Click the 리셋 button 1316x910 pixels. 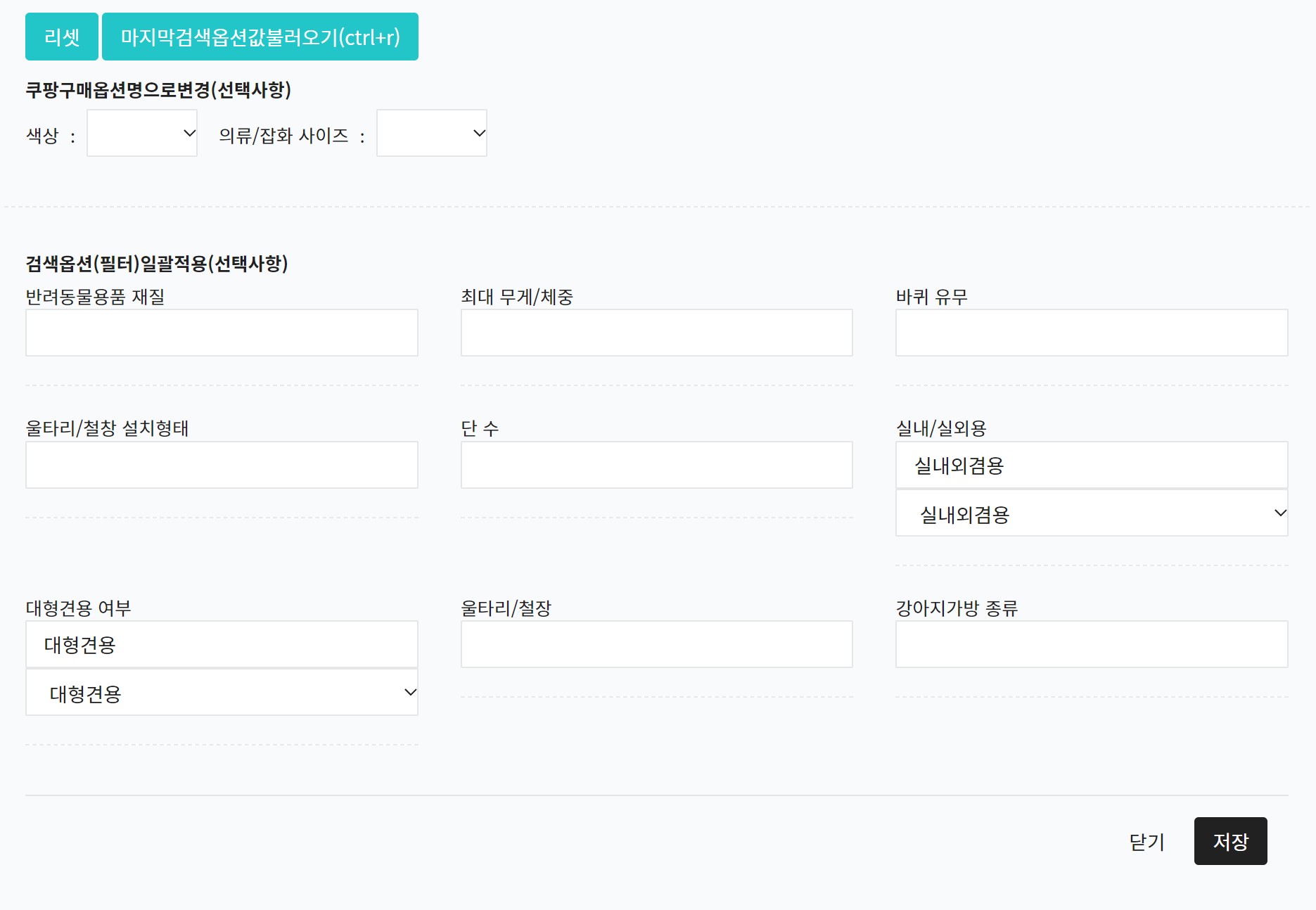pos(62,37)
